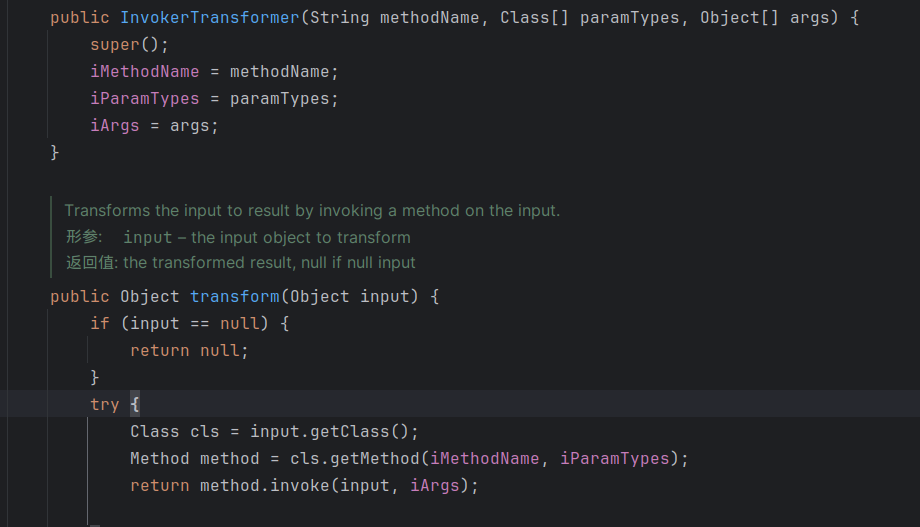The width and height of the screenshot is (920, 527).
Task: Click the iArgs field being assigned
Action: click(x=114, y=126)
